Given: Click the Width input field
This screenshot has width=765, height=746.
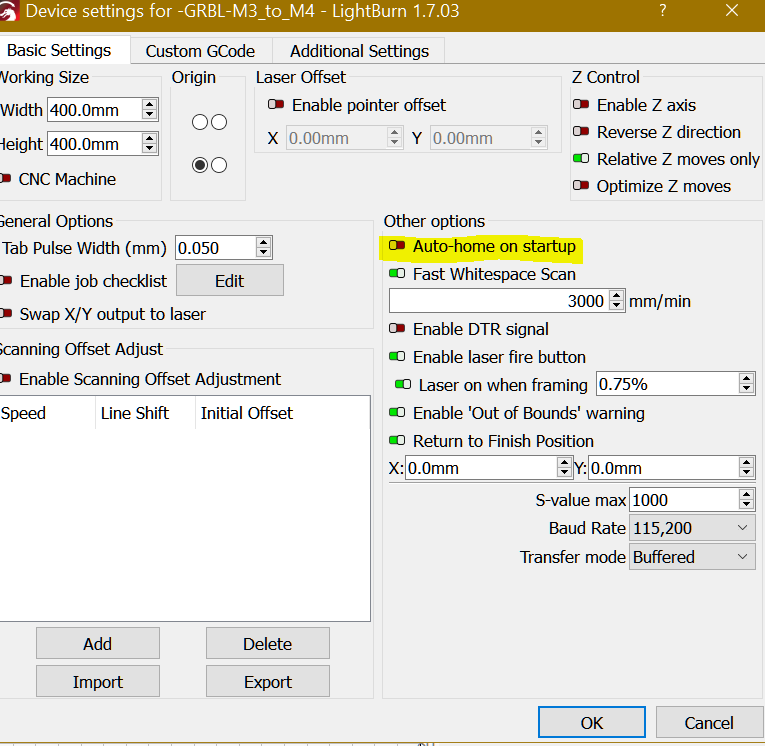Looking at the screenshot, I should coord(95,110).
